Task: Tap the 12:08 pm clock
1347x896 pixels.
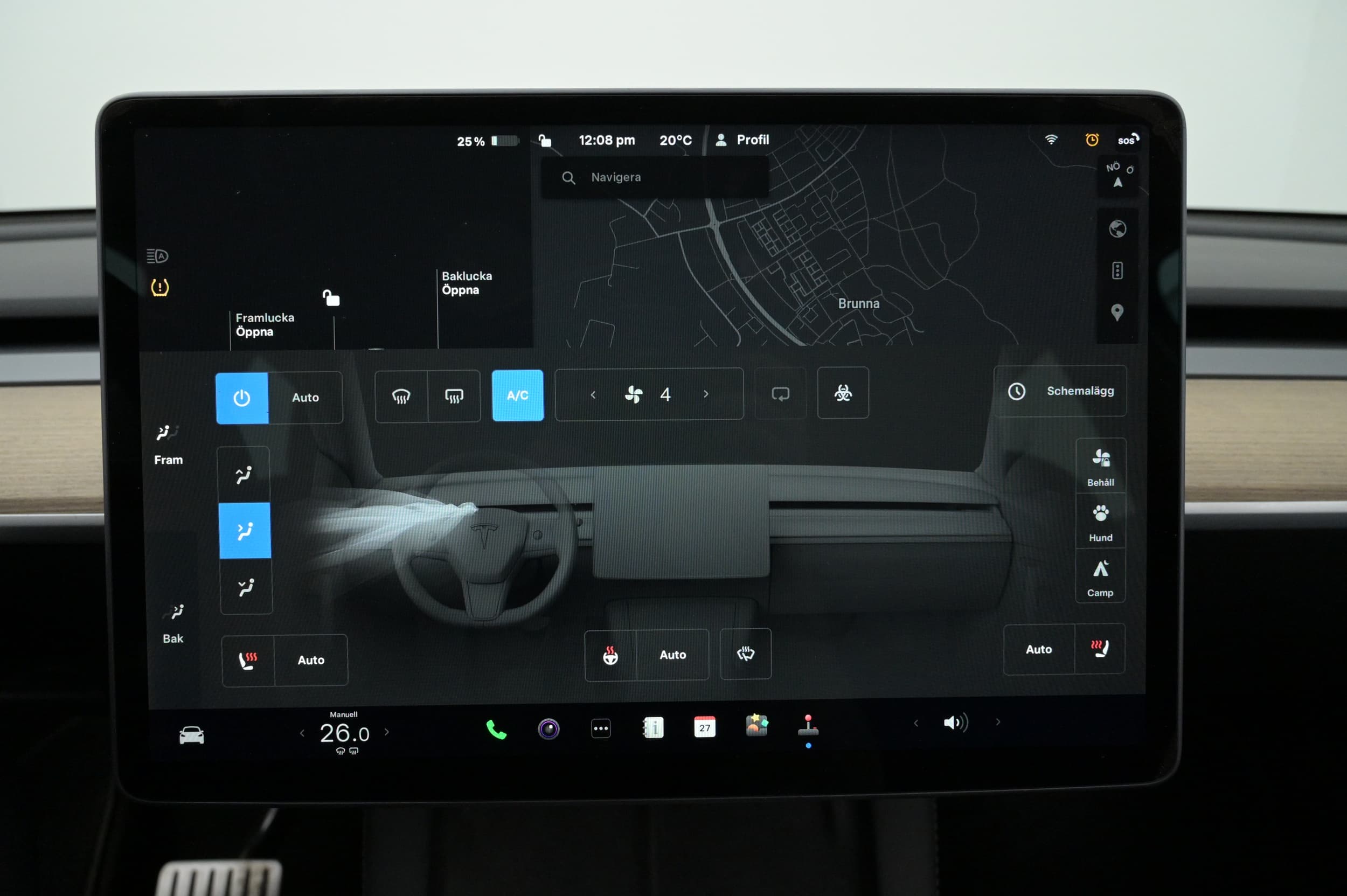Action: click(x=606, y=141)
